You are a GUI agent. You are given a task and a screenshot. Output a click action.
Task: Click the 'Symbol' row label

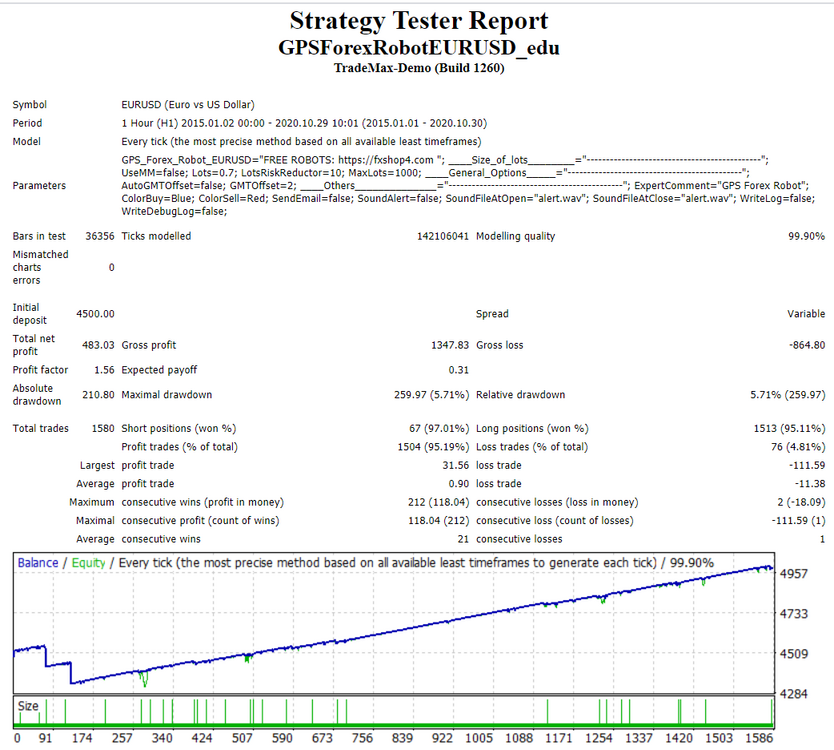pos(30,105)
